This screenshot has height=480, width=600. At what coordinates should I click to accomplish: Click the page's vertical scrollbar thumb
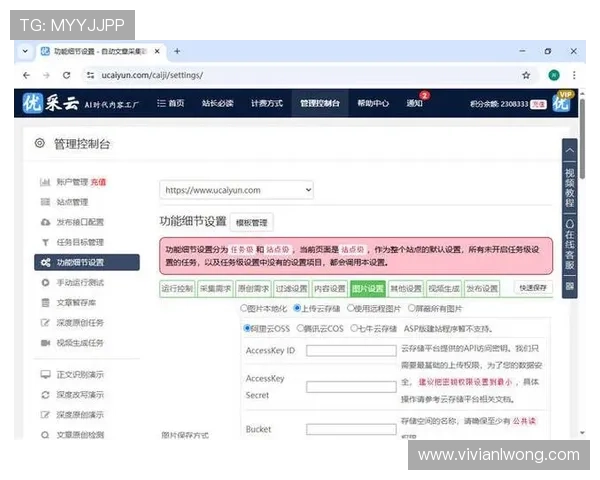click(x=582, y=139)
